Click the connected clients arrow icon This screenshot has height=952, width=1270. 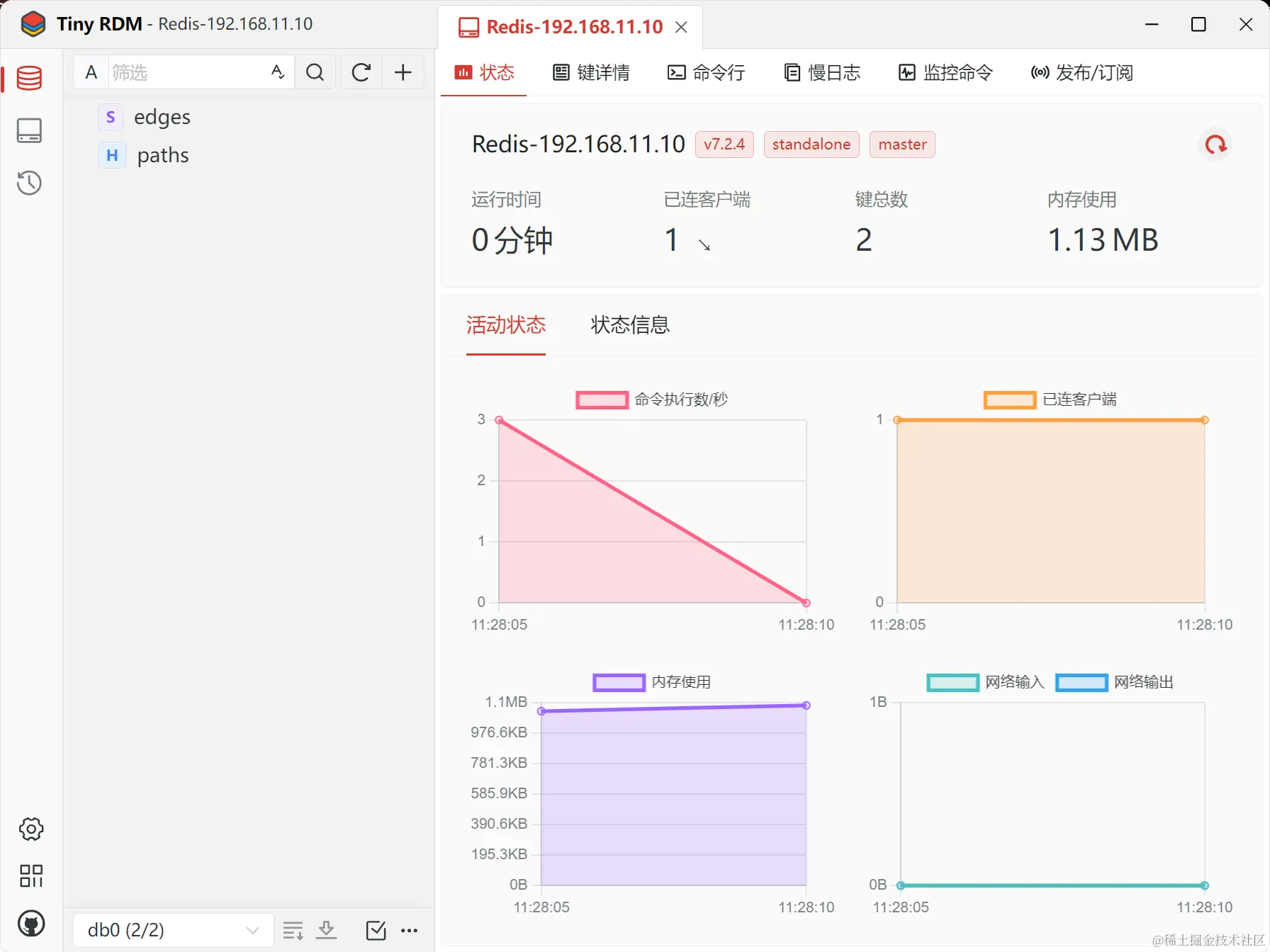tap(704, 245)
